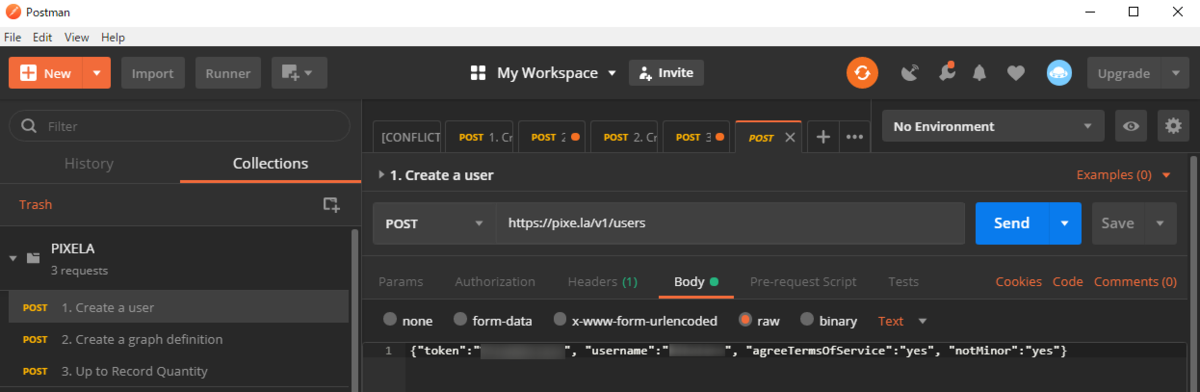Open the notifications bell icon

[x=980, y=73]
